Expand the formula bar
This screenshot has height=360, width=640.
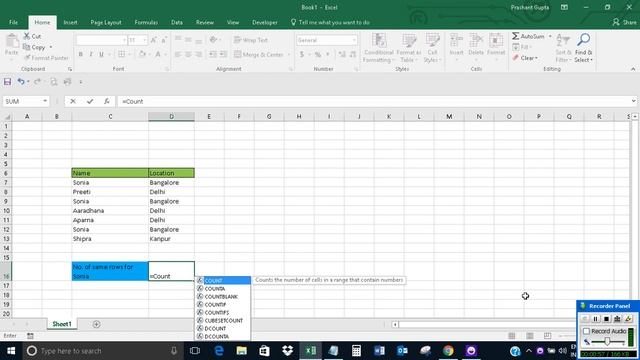[x=633, y=101]
